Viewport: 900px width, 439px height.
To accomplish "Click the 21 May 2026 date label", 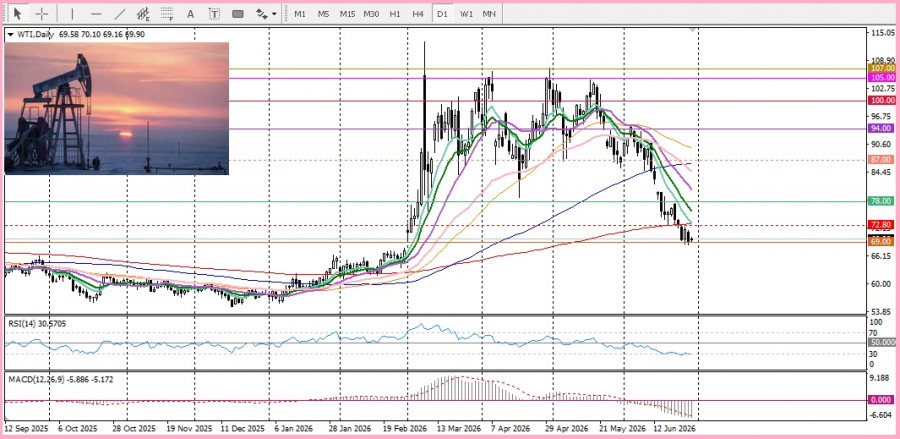I will pos(622,429).
